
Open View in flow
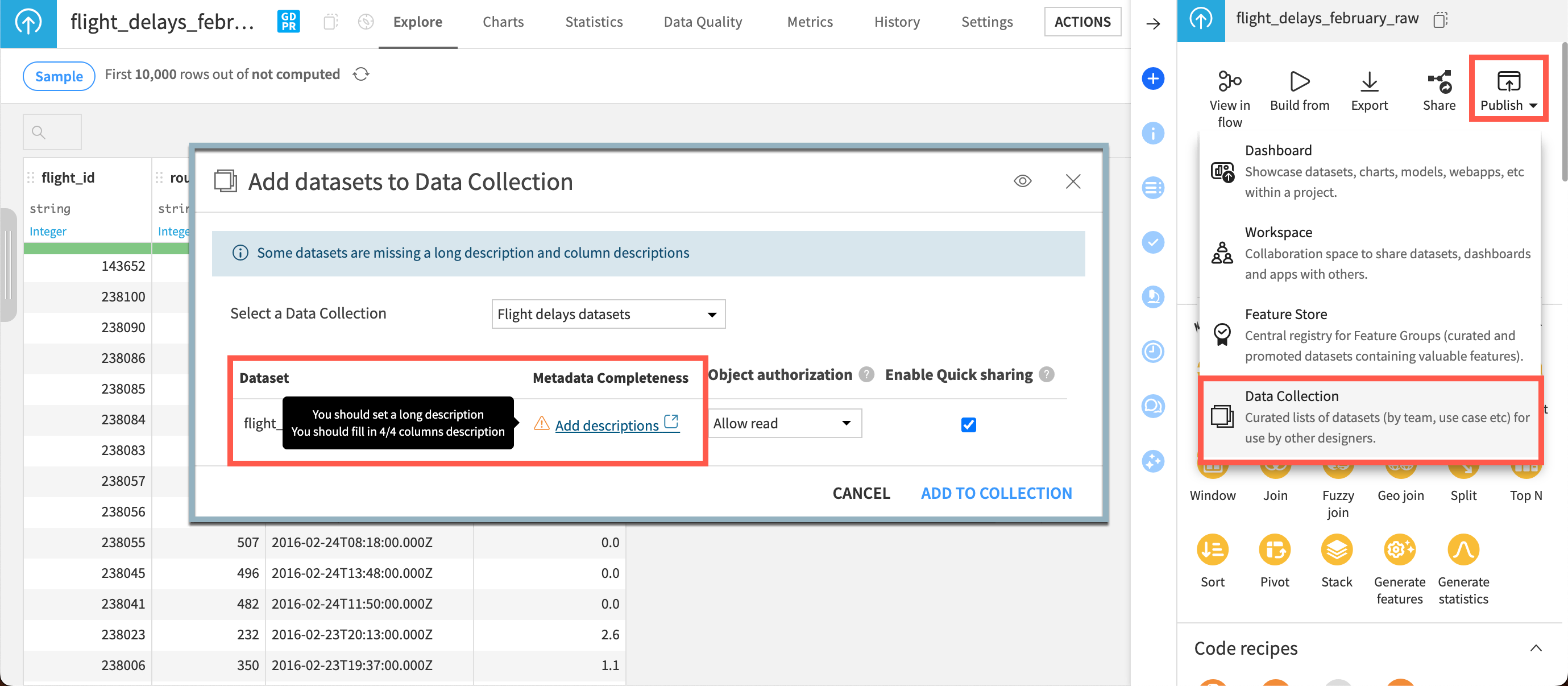1229,92
